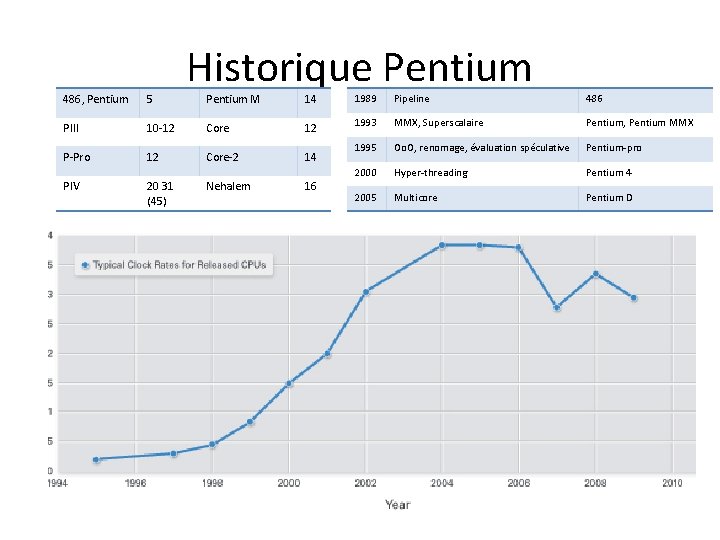Select the '2000' year cell in the table
Image resolution: width=720 pixels, height=540 pixels.
coord(366,173)
